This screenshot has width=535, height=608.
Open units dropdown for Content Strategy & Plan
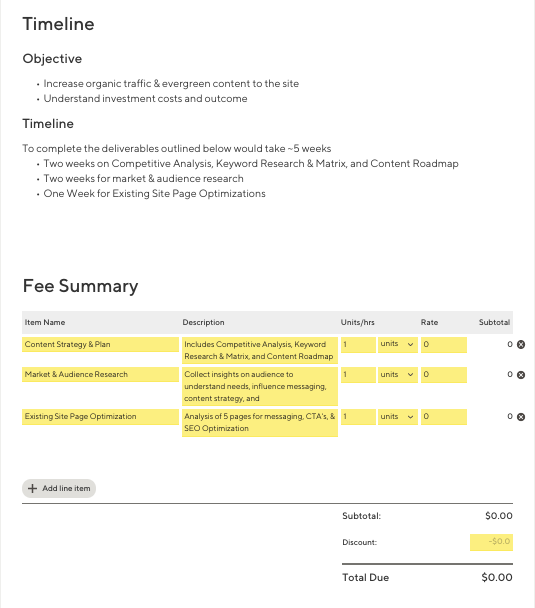(398, 344)
